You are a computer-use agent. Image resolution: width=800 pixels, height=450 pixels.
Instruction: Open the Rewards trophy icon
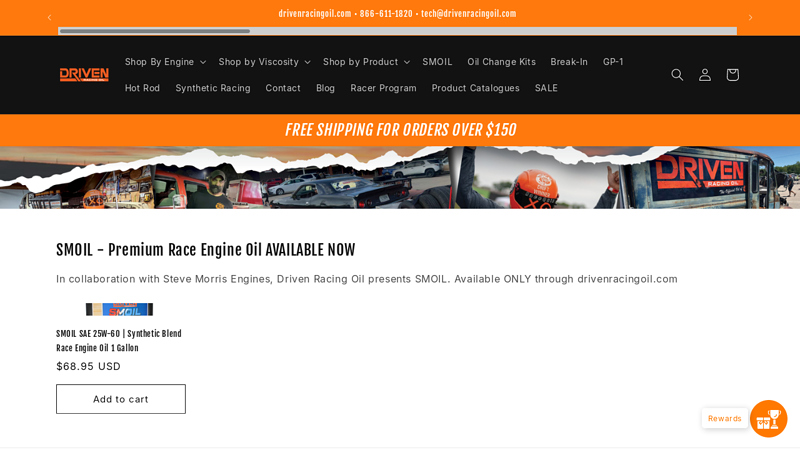(768, 418)
